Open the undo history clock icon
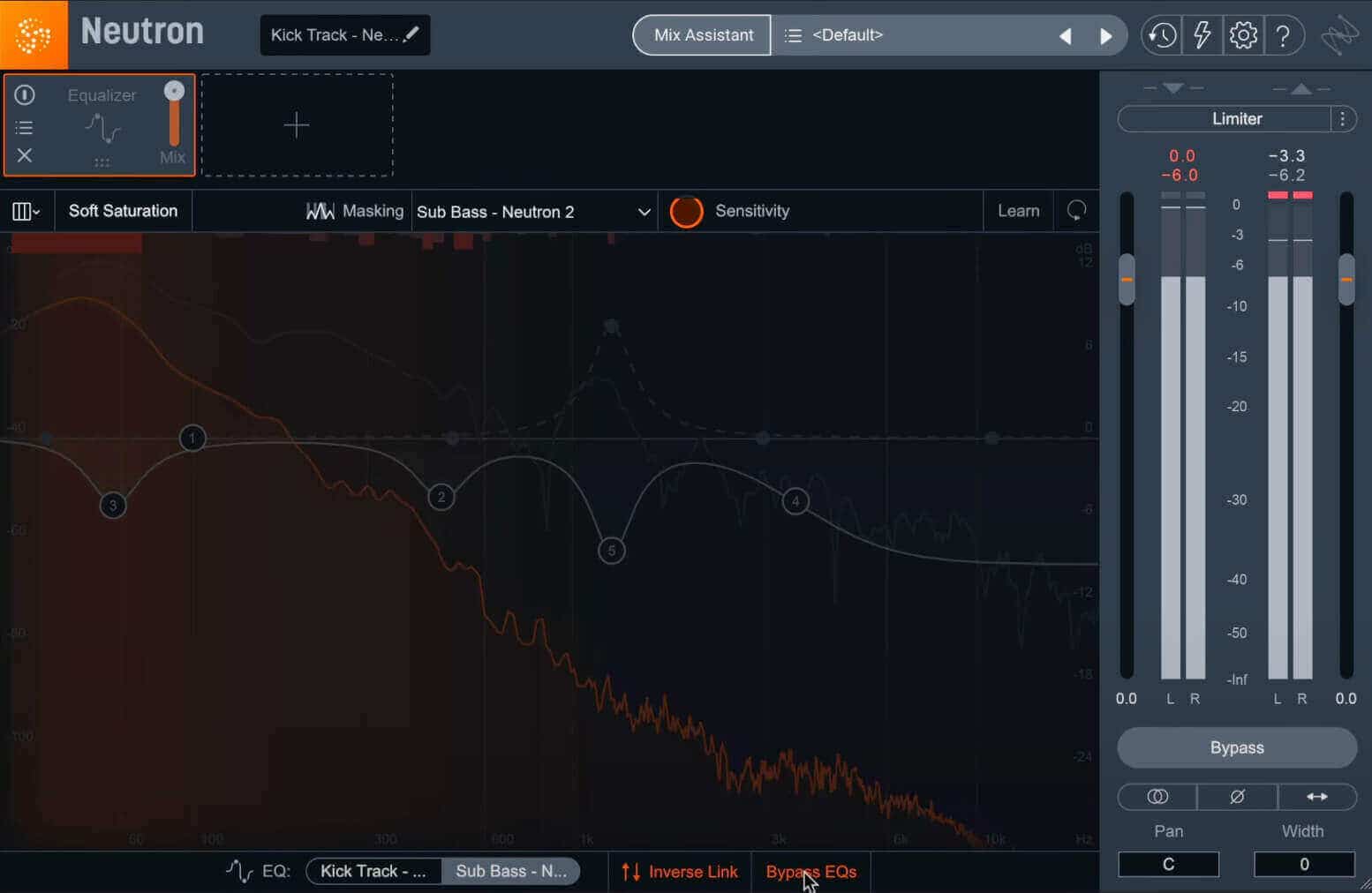Screen dimensions: 1372x893 [1161, 35]
